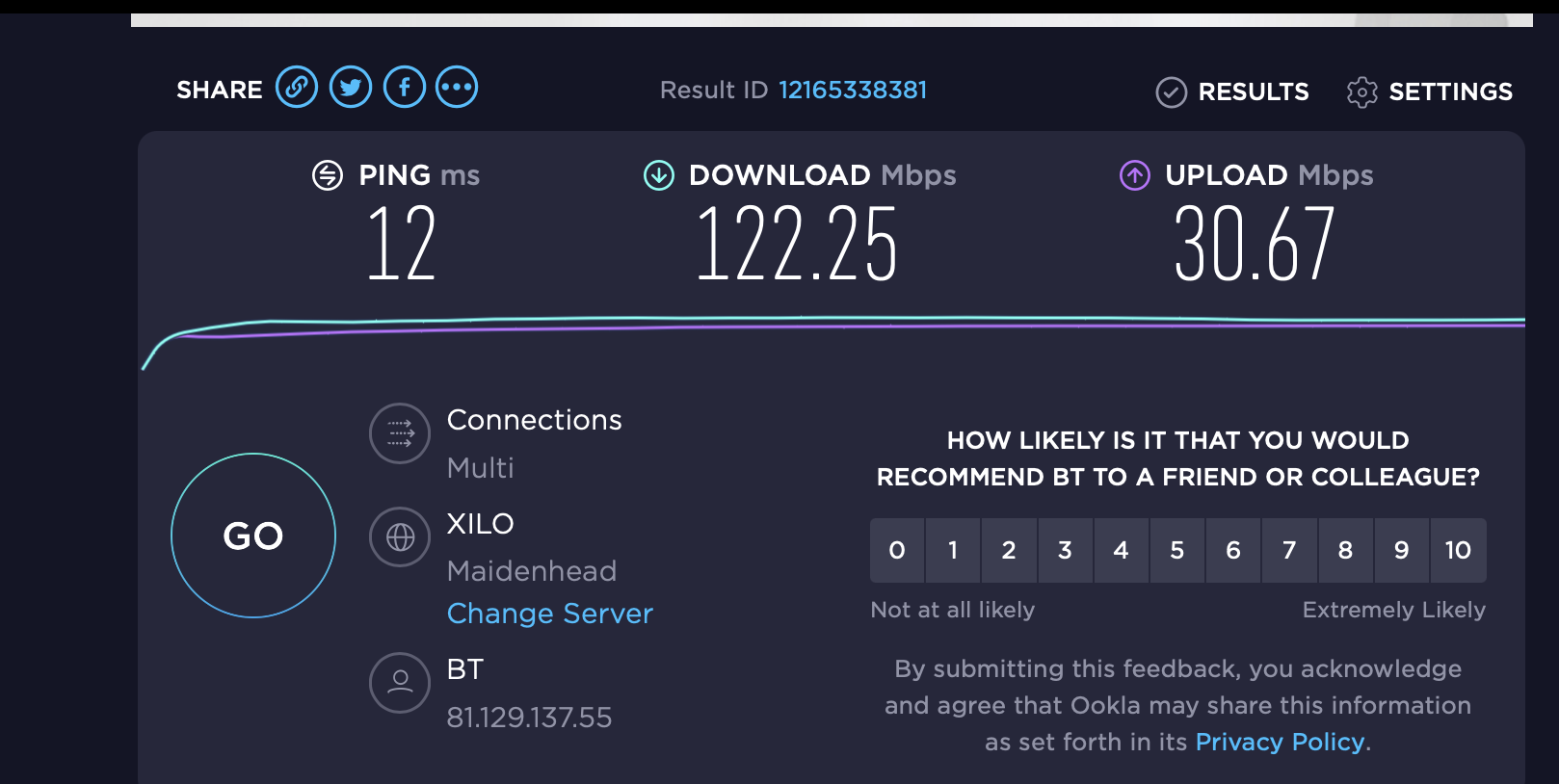Copy the share link icon
This screenshot has width=1559, height=784.
point(297,88)
